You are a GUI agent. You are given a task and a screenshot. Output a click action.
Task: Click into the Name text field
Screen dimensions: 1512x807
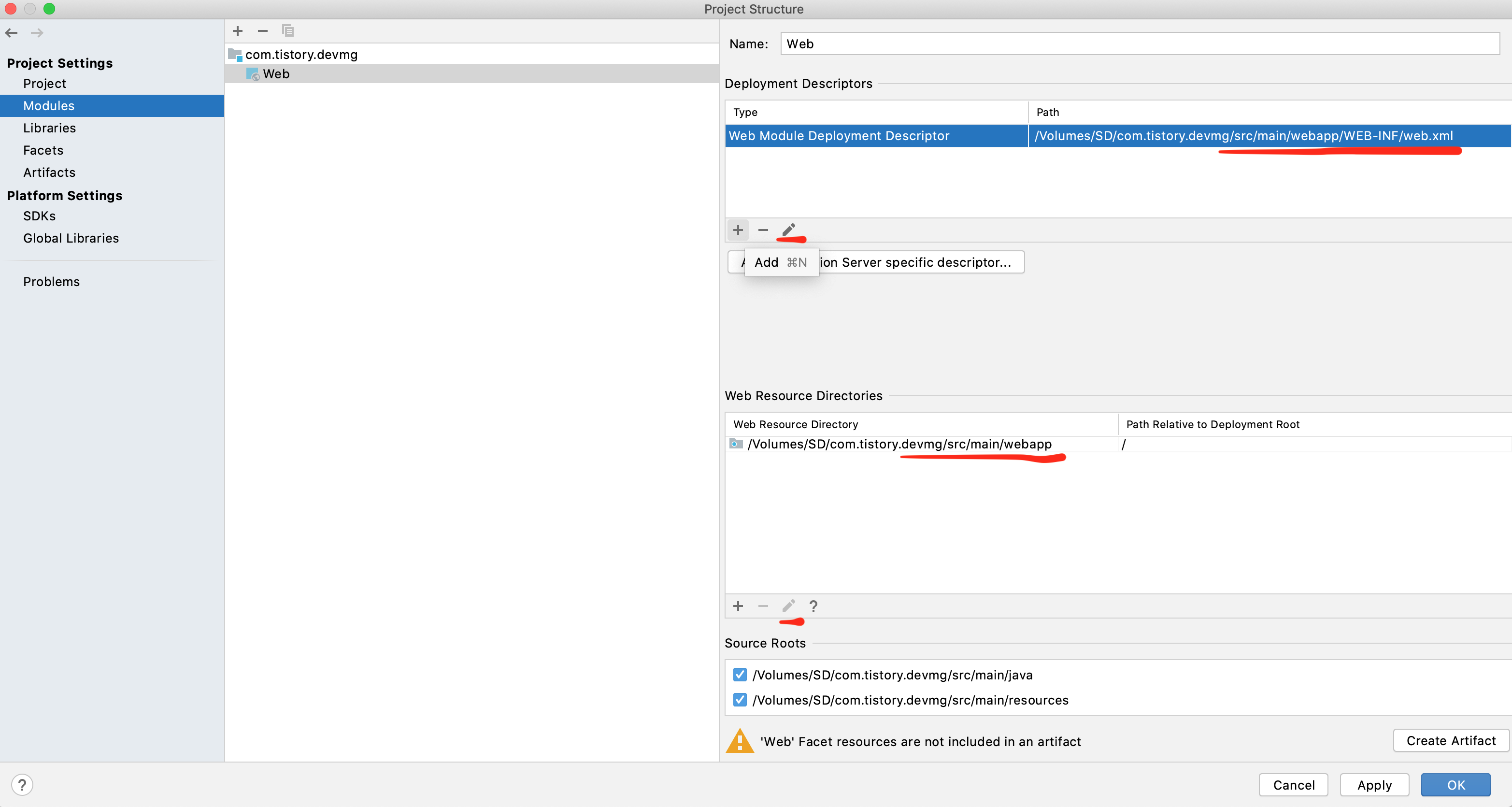pyautogui.click(x=1139, y=44)
